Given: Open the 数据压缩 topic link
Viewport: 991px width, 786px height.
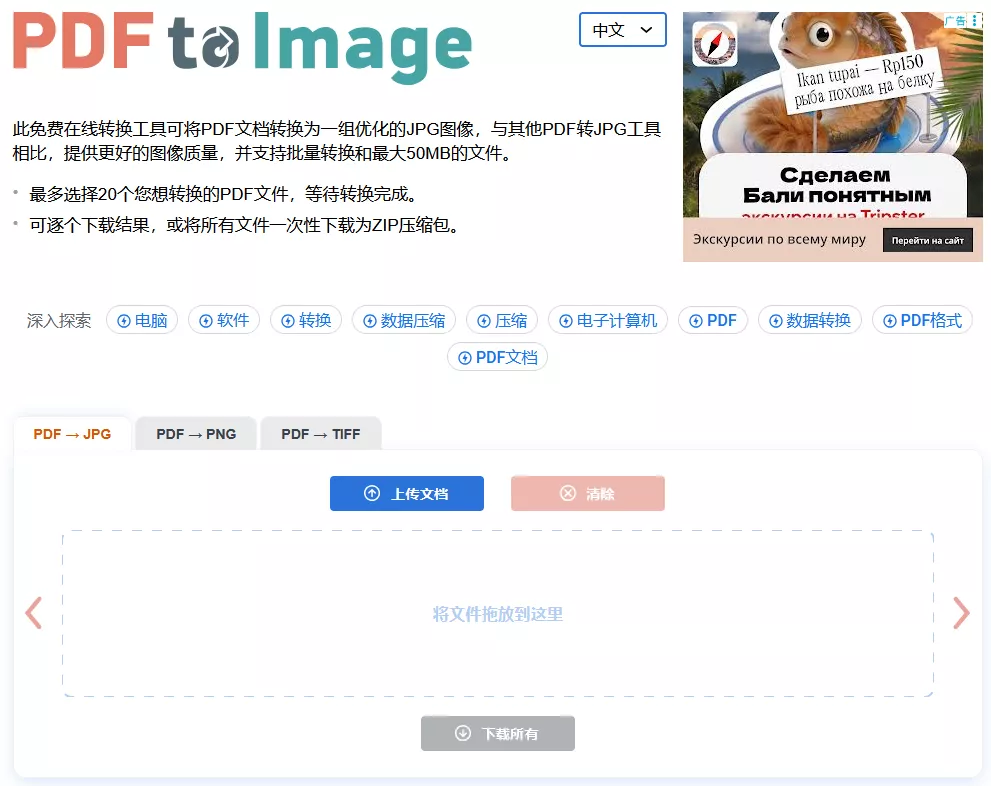Looking at the screenshot, I should tap(404, 320).
